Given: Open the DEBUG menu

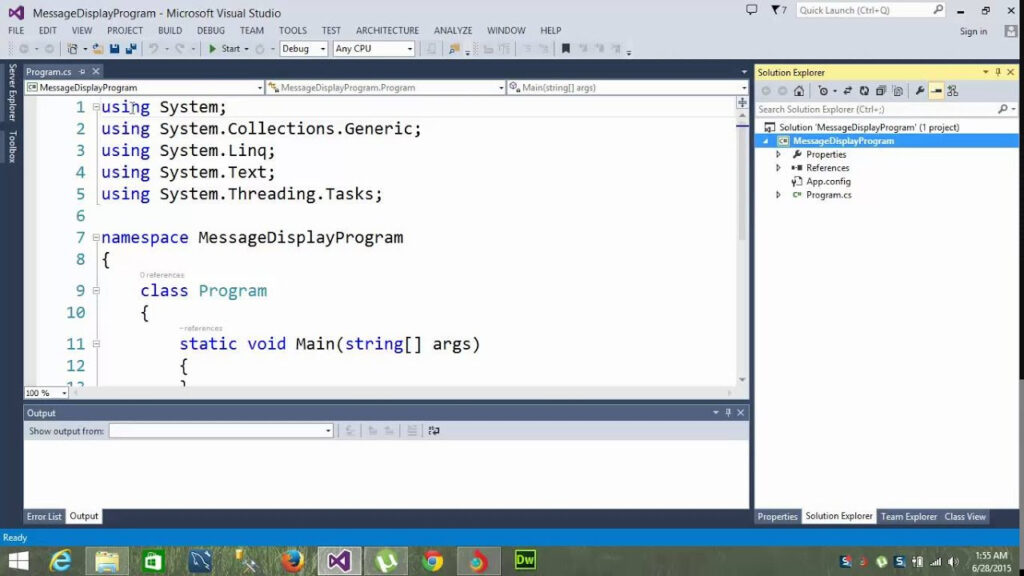Looking at the screenshot, I should tap(211, 31).
